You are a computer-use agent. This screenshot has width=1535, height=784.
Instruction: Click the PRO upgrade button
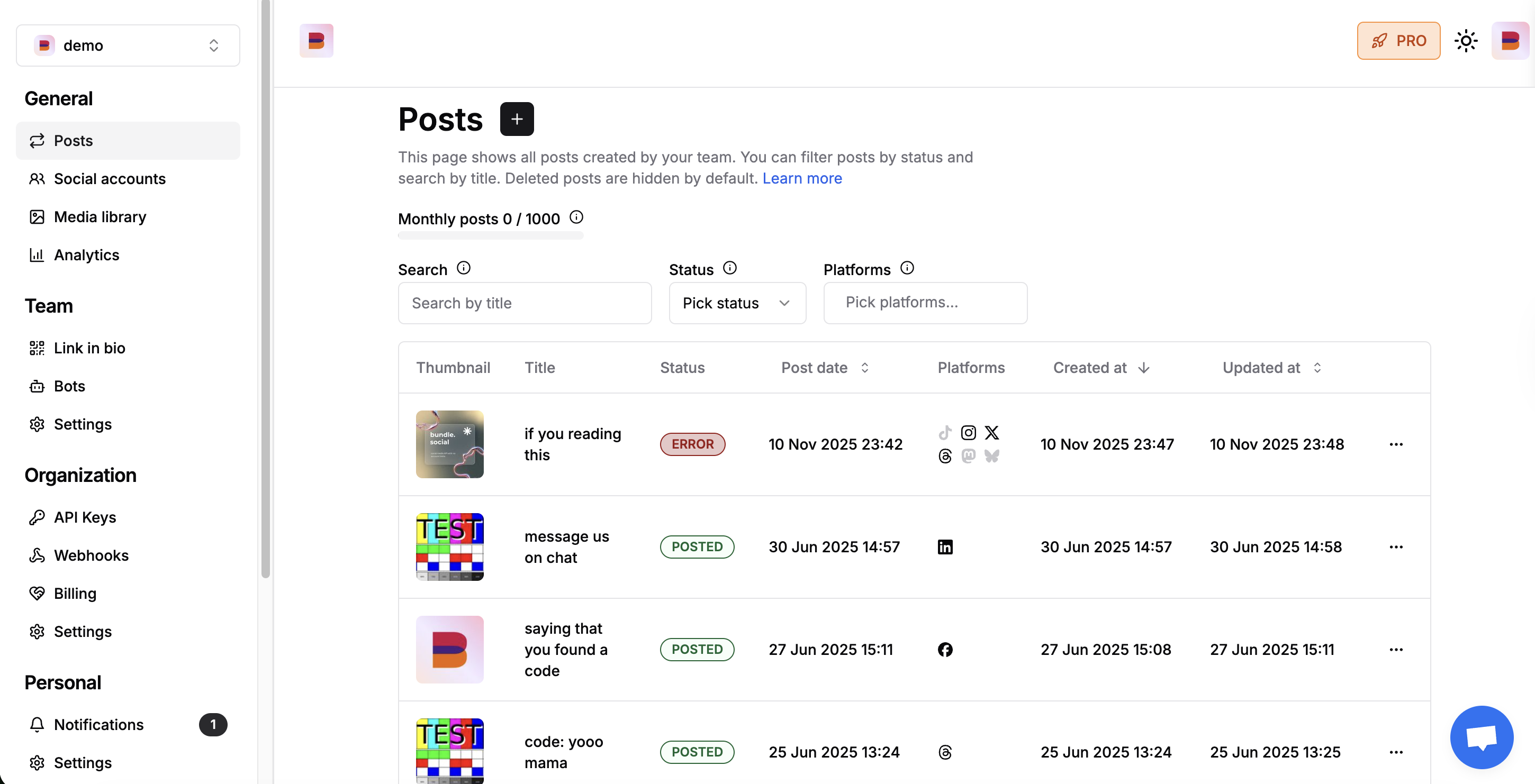pyautogui.click(x=1398, y=41)
